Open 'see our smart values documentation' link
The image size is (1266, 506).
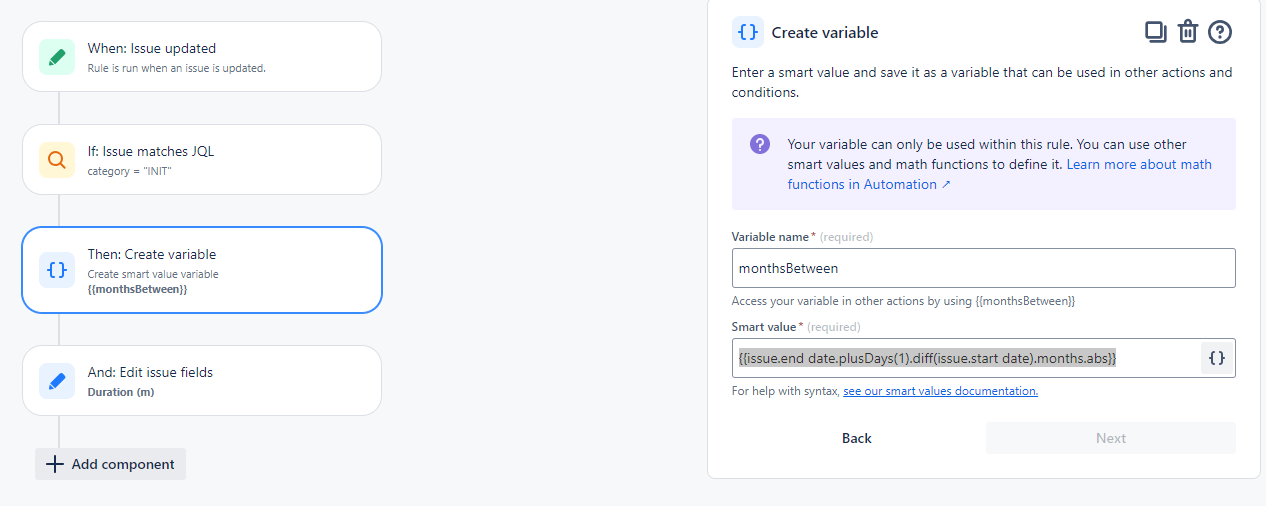coord(940,391)
